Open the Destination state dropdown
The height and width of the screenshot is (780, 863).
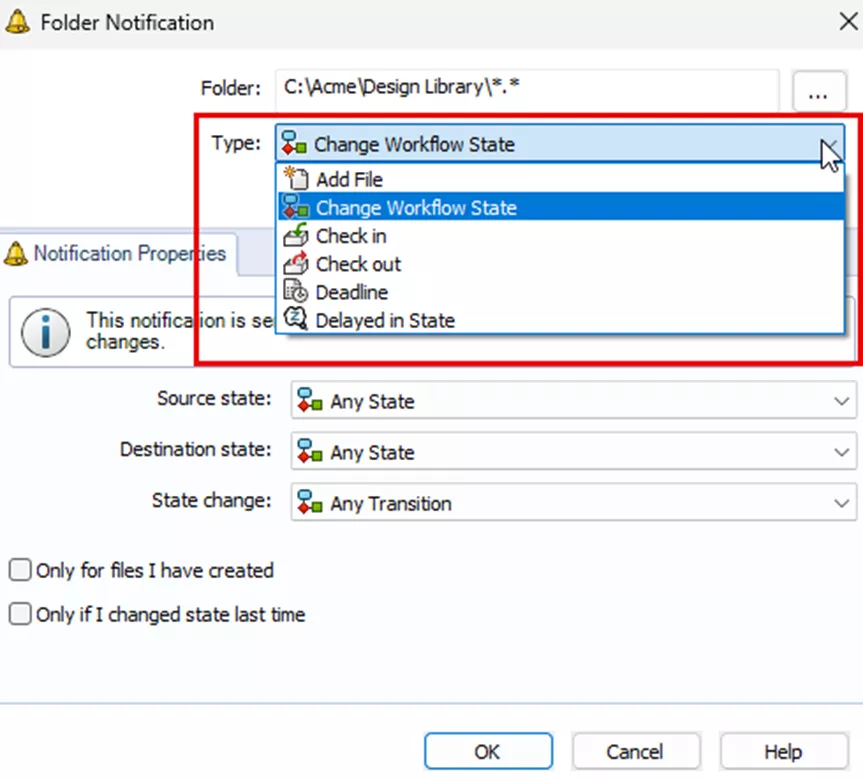coord(841,452)
